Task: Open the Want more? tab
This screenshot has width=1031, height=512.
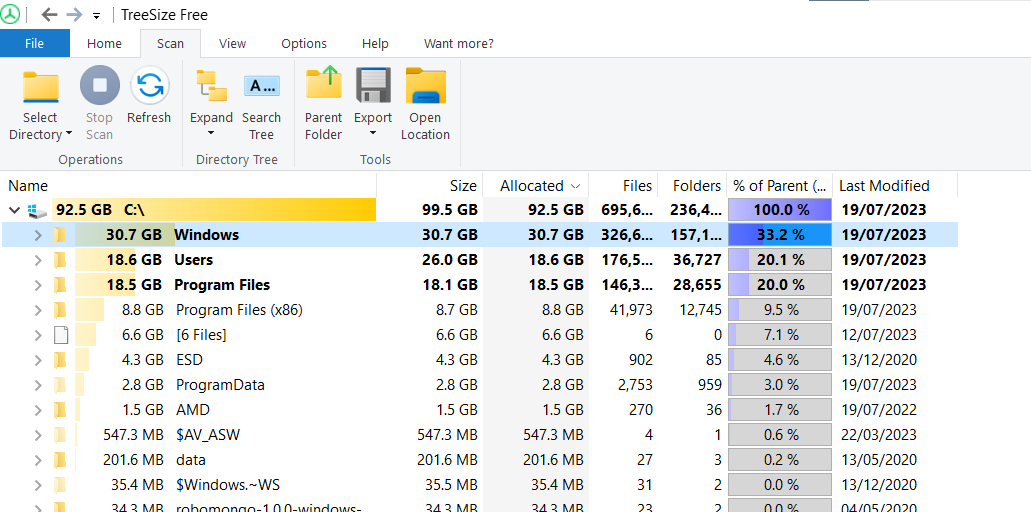Action: pyautogui.click(x=458, y=43)
